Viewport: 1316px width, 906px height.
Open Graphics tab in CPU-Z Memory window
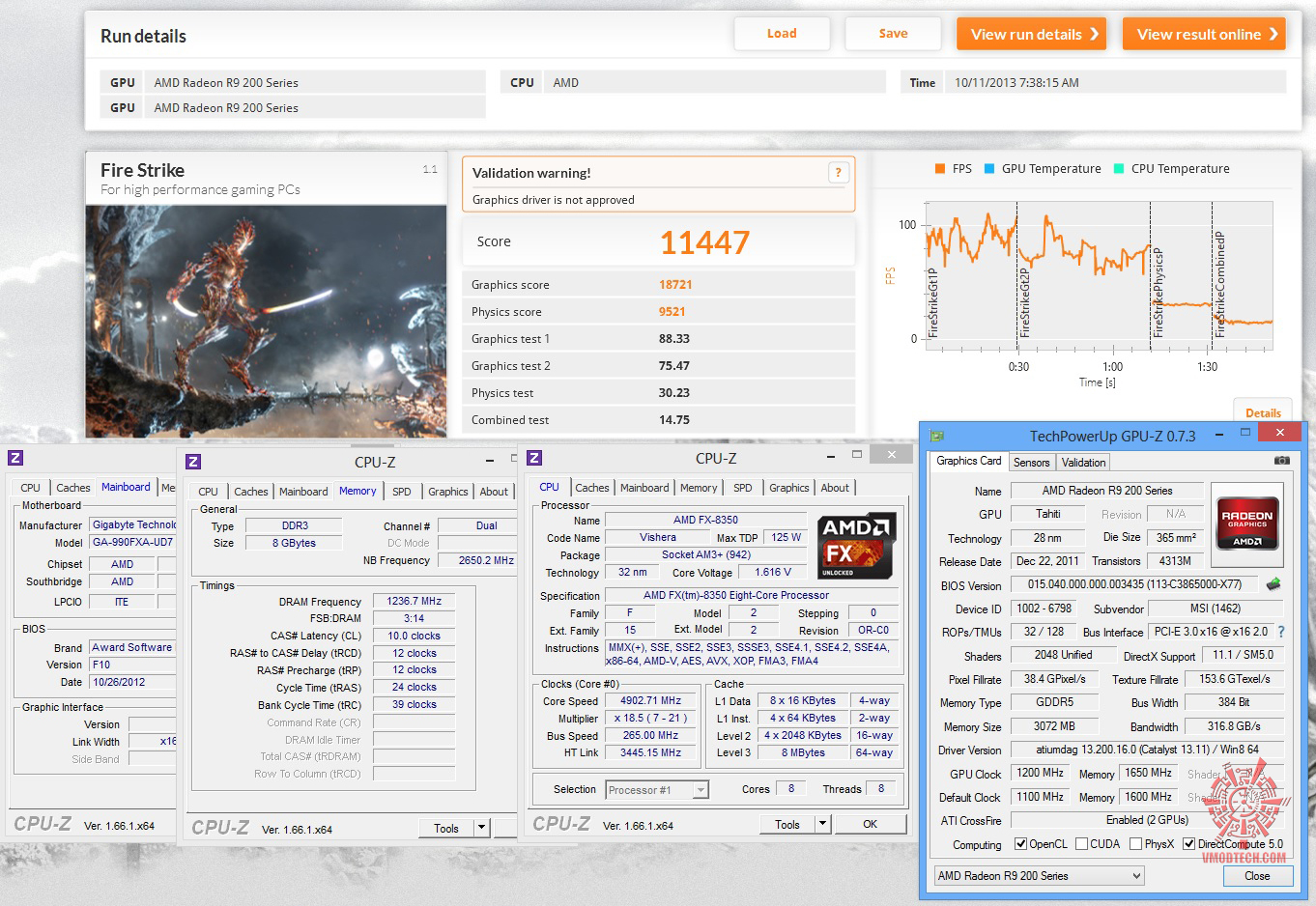pos(448,492)
